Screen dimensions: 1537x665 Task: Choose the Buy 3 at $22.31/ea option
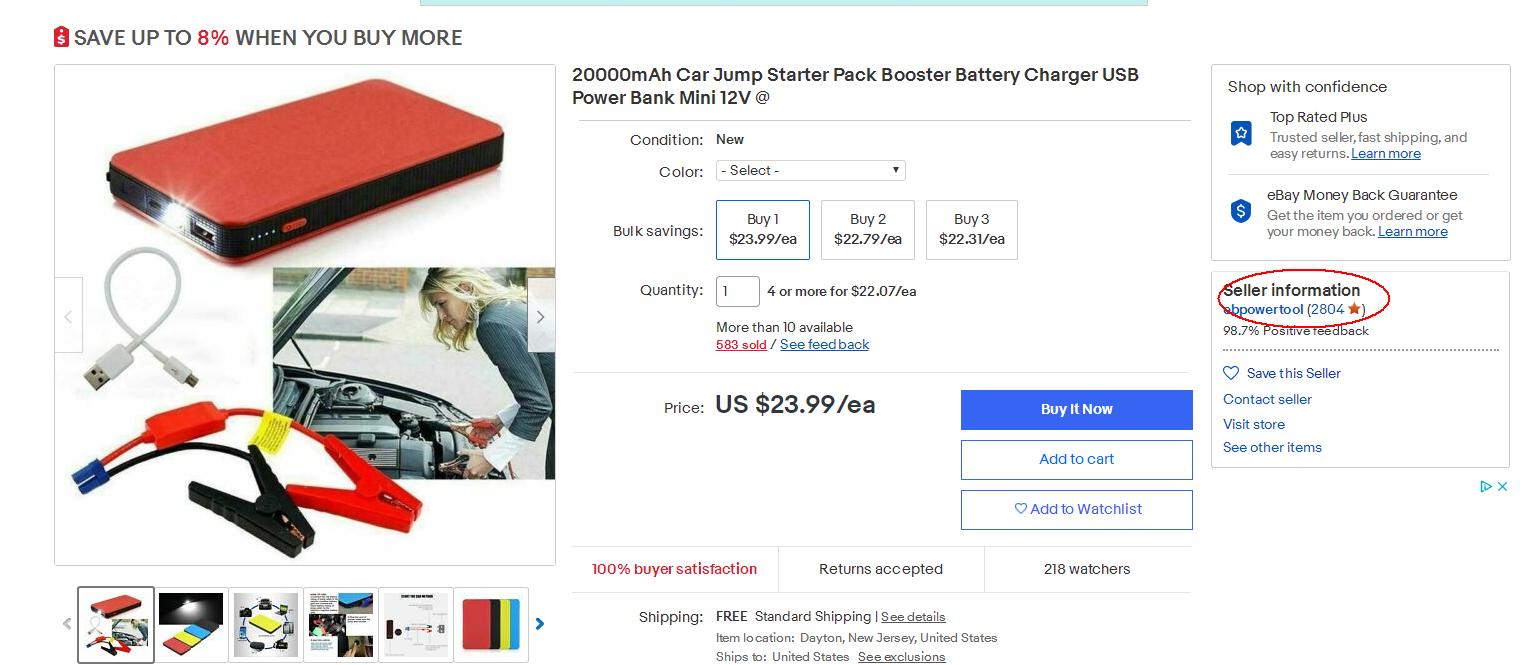tap(971, 229)
